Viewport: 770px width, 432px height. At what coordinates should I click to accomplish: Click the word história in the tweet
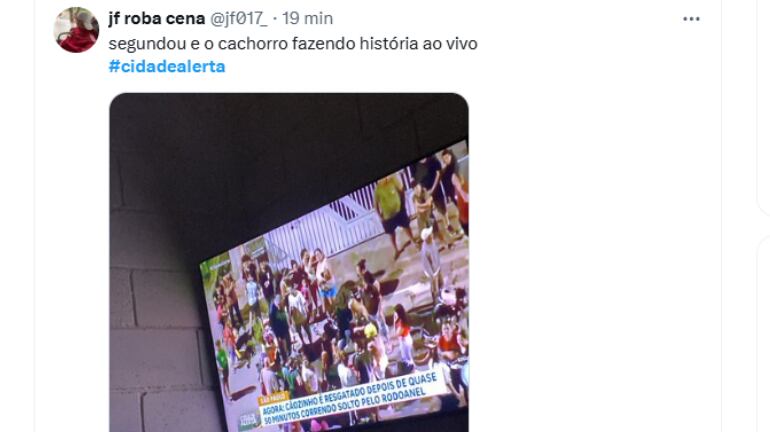tap(389, 44)
